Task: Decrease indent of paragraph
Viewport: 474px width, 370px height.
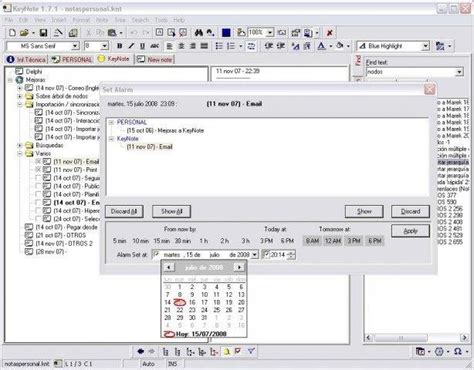Action: click(269, 46)
